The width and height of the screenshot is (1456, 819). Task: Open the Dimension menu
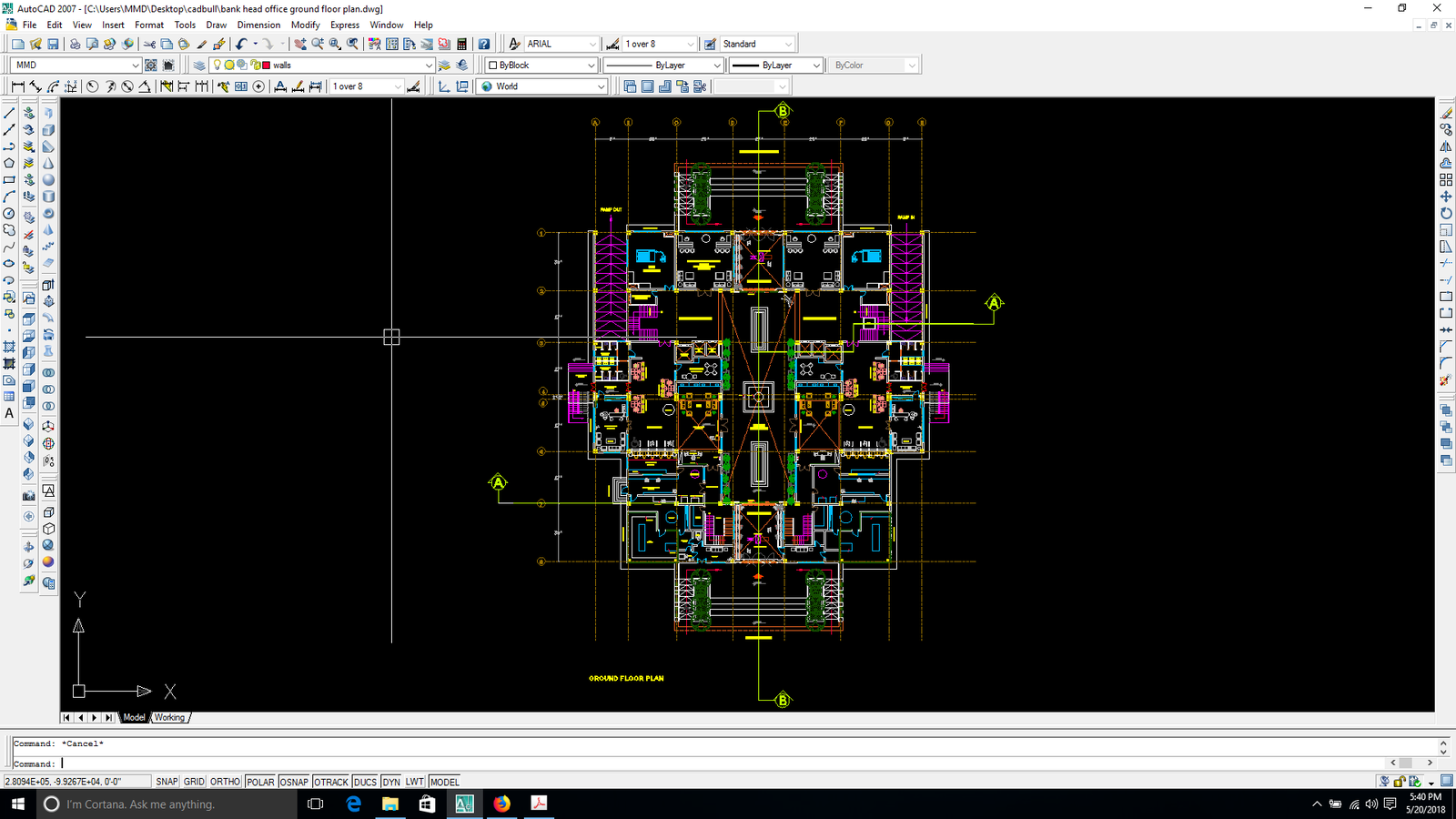(x=258, y=25)
